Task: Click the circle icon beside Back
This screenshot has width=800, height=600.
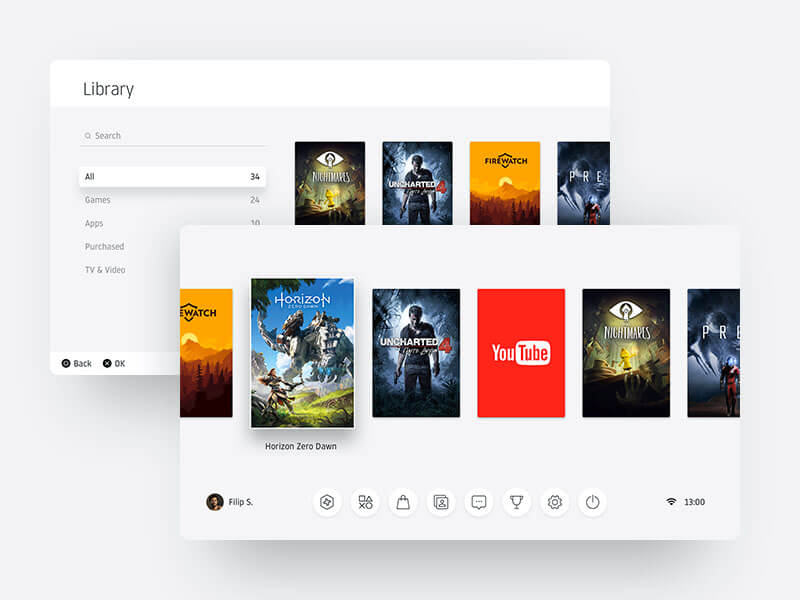Action: coord(66,363)
